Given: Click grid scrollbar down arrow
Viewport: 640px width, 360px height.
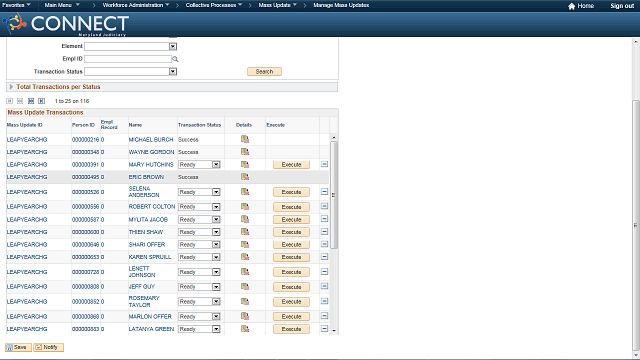Looking at the screenshot, I should point(334,331).
